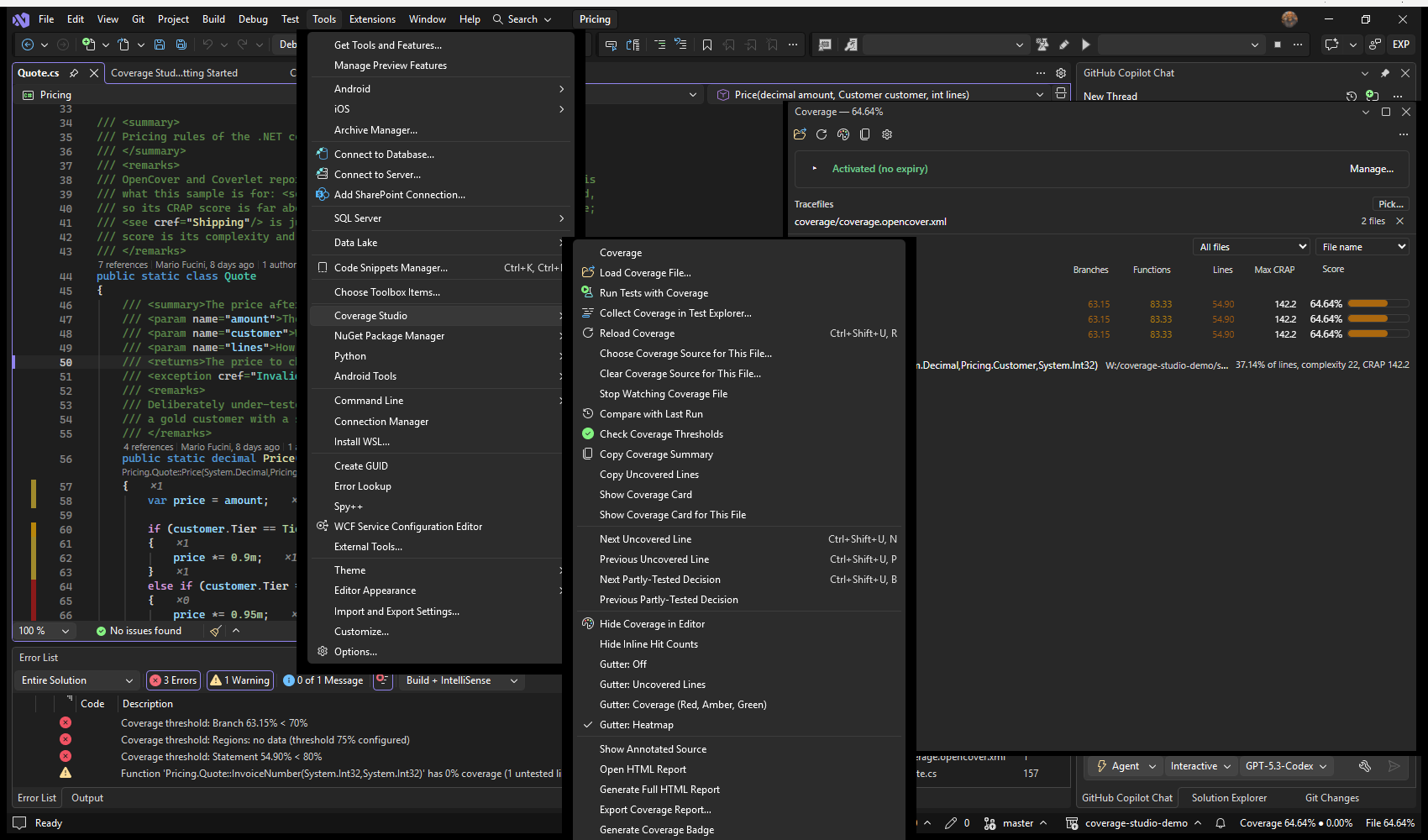Switch to the Output tab

click(87, 798)
